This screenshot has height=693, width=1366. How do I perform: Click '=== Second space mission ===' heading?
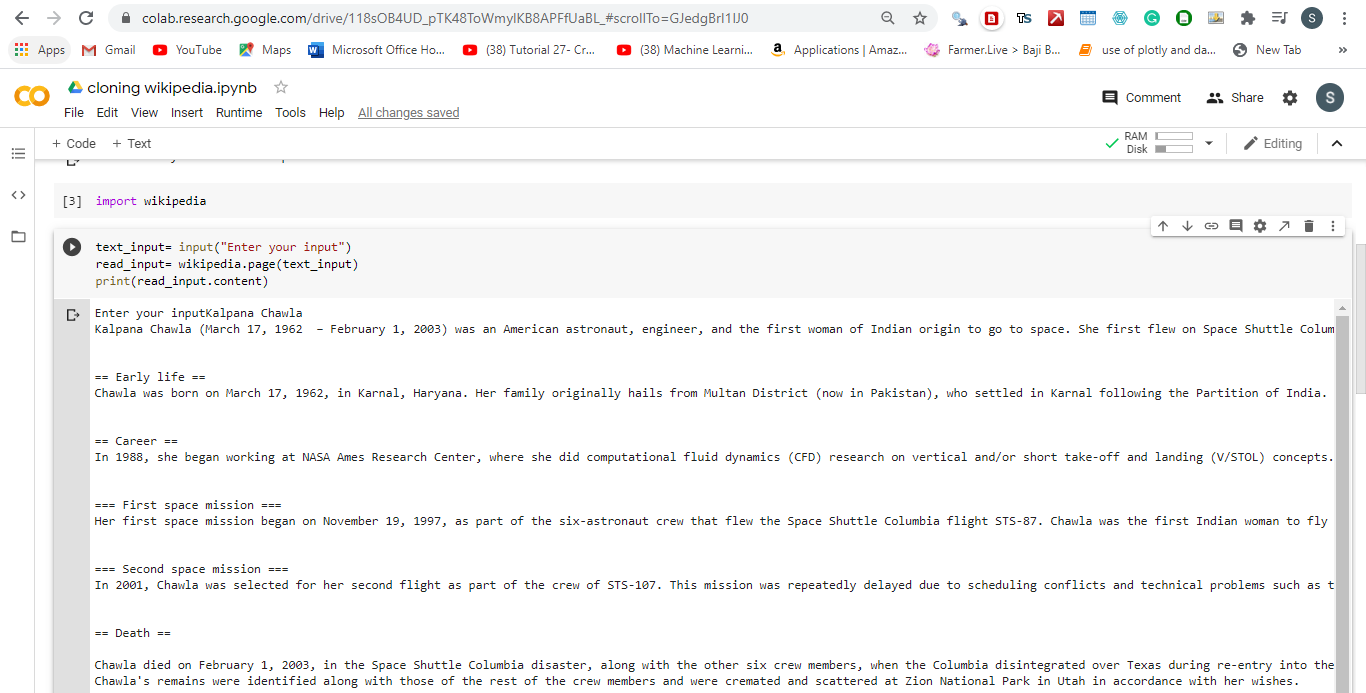pos(192,569)
